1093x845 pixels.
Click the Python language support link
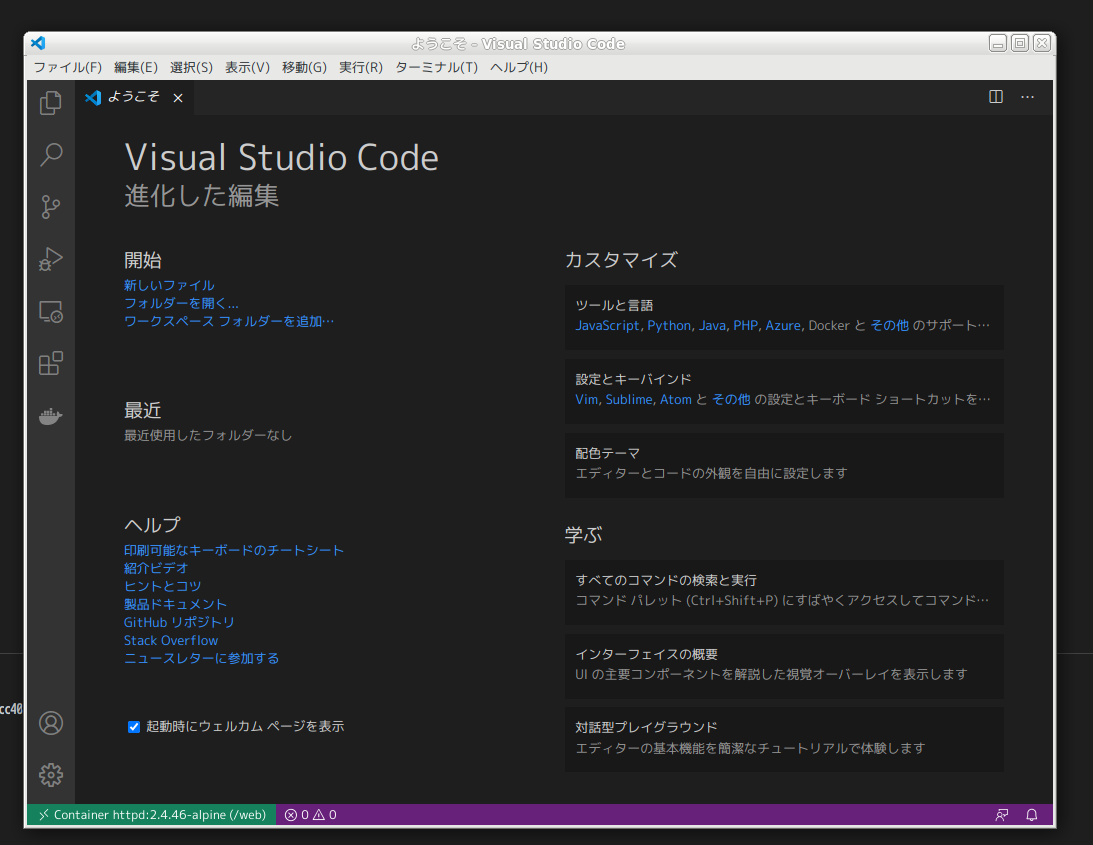(669, 326)
